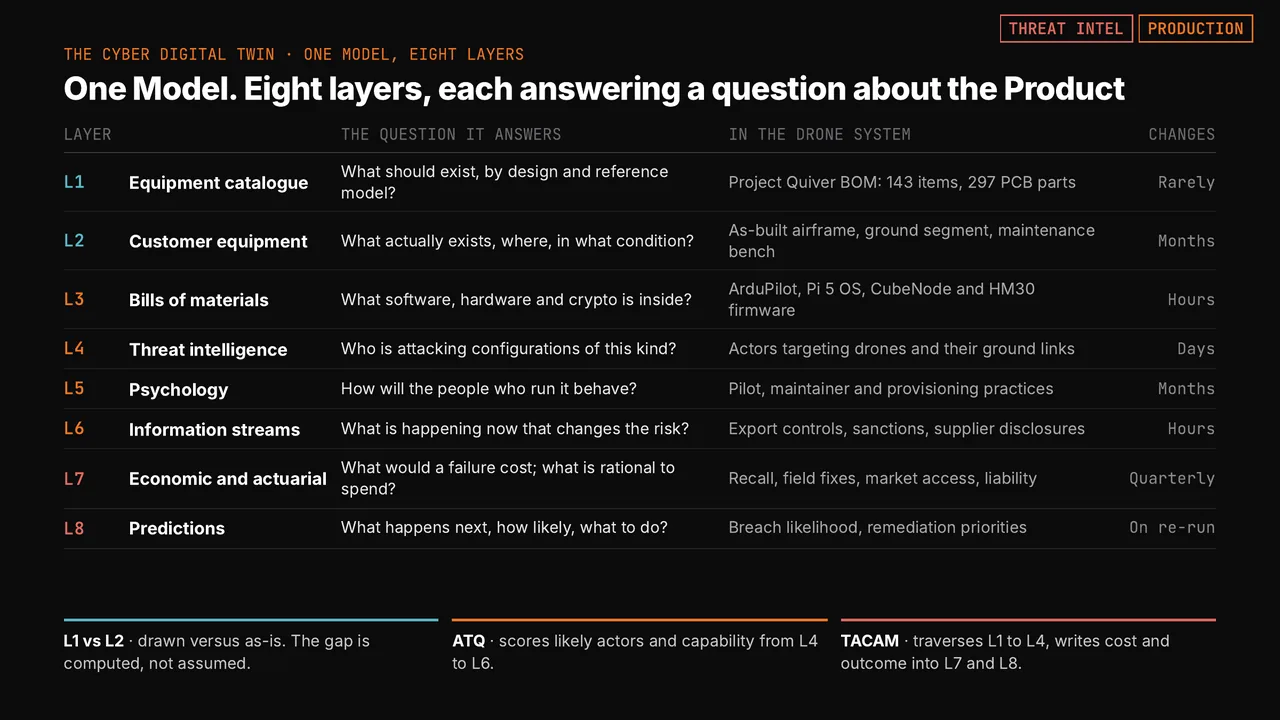The image size is (1280, 720).
Task: Click 'Actors targeting drones and their ground links'
Action: 901,349
